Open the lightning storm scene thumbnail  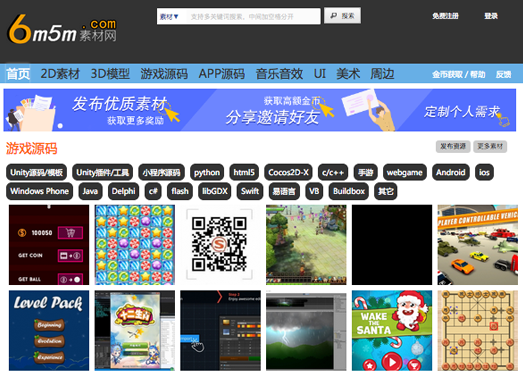tap(306, 331)
